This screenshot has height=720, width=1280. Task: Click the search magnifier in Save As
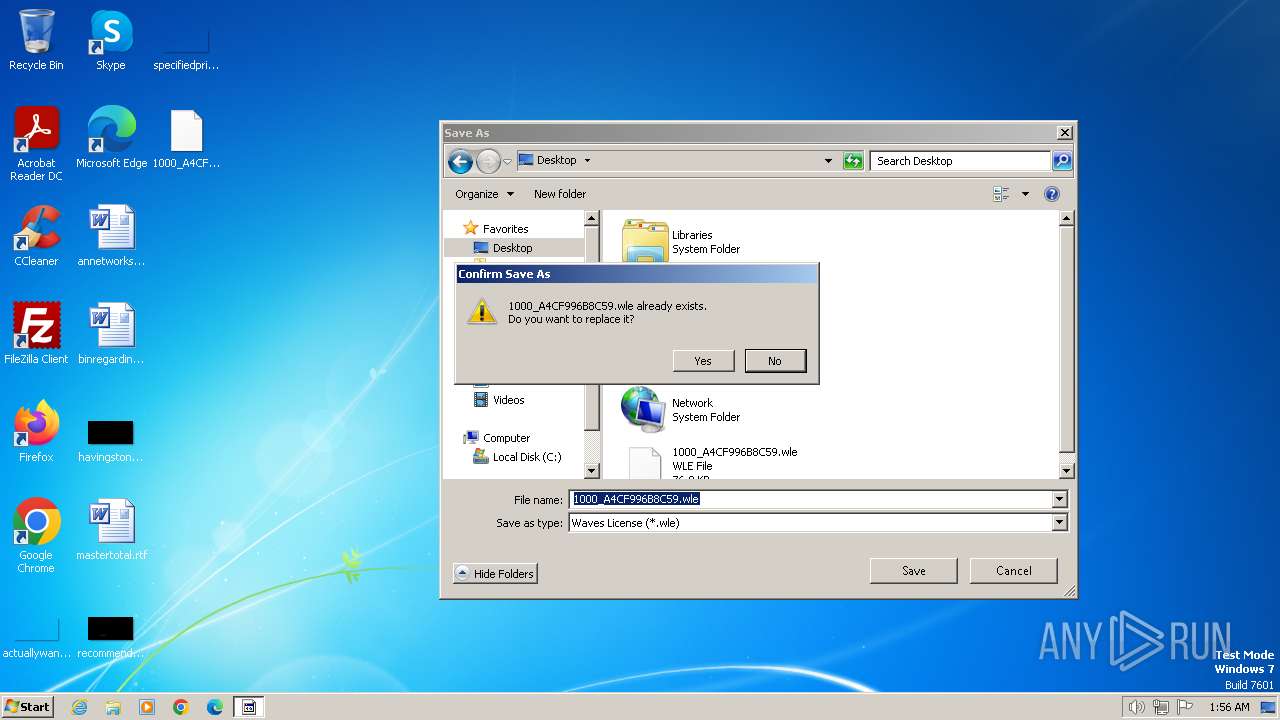coord(1062,161)
